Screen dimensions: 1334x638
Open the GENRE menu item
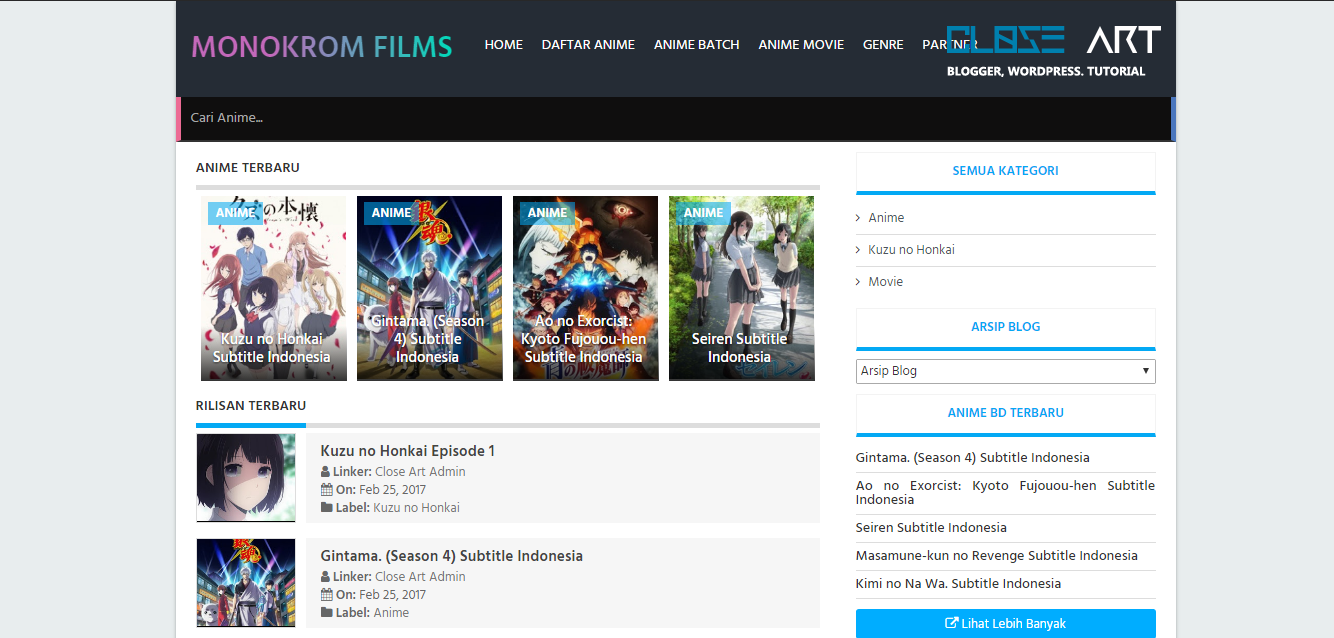[883, 45]
